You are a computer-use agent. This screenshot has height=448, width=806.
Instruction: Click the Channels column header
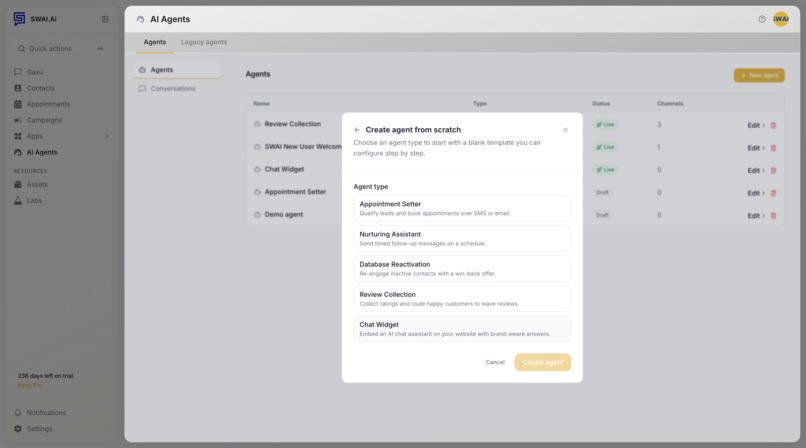pos(670,103)
